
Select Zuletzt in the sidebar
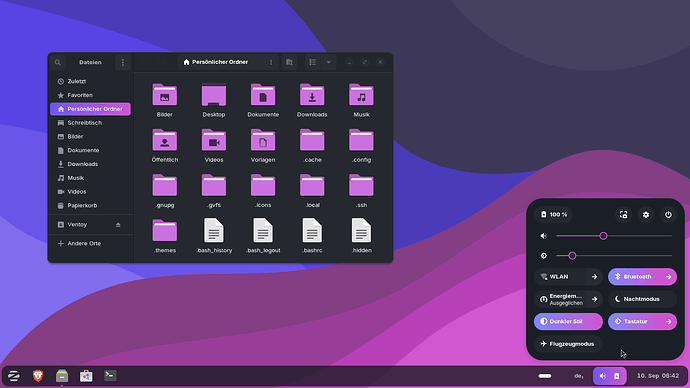[x=90, y=81]
